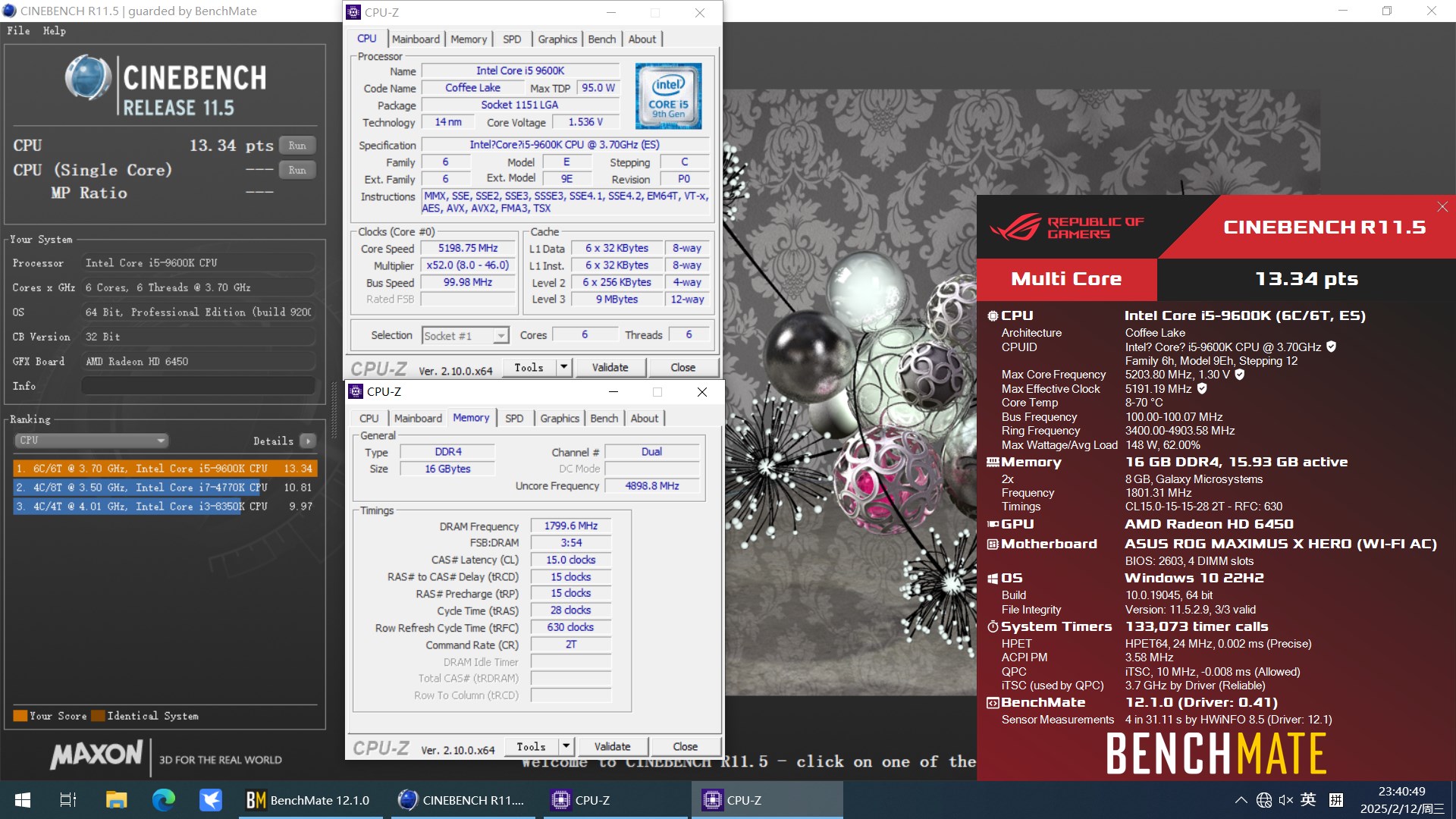Switch to first CPU-Z taskbar item
Image resolution: width=1456 pixels, height=819 pixels.
coord(614,800)
